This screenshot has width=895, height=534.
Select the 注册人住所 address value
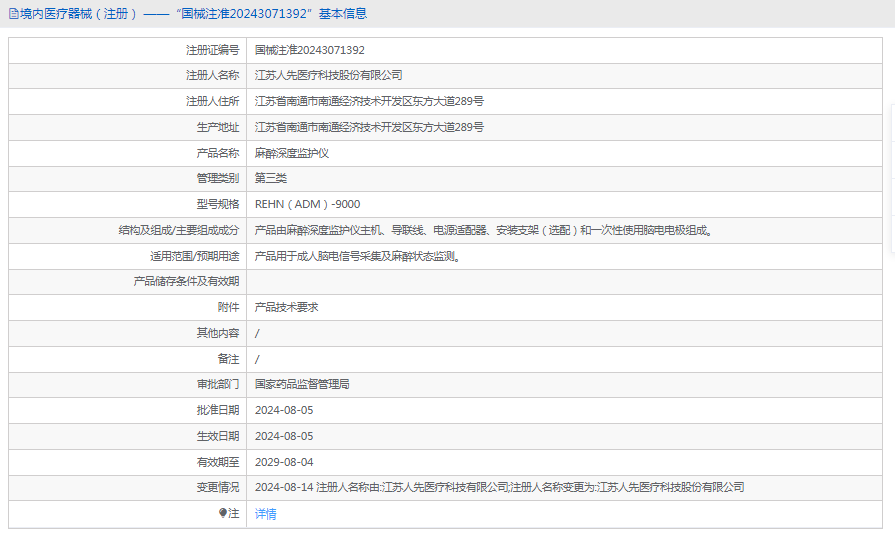click(x=369, y=102)
